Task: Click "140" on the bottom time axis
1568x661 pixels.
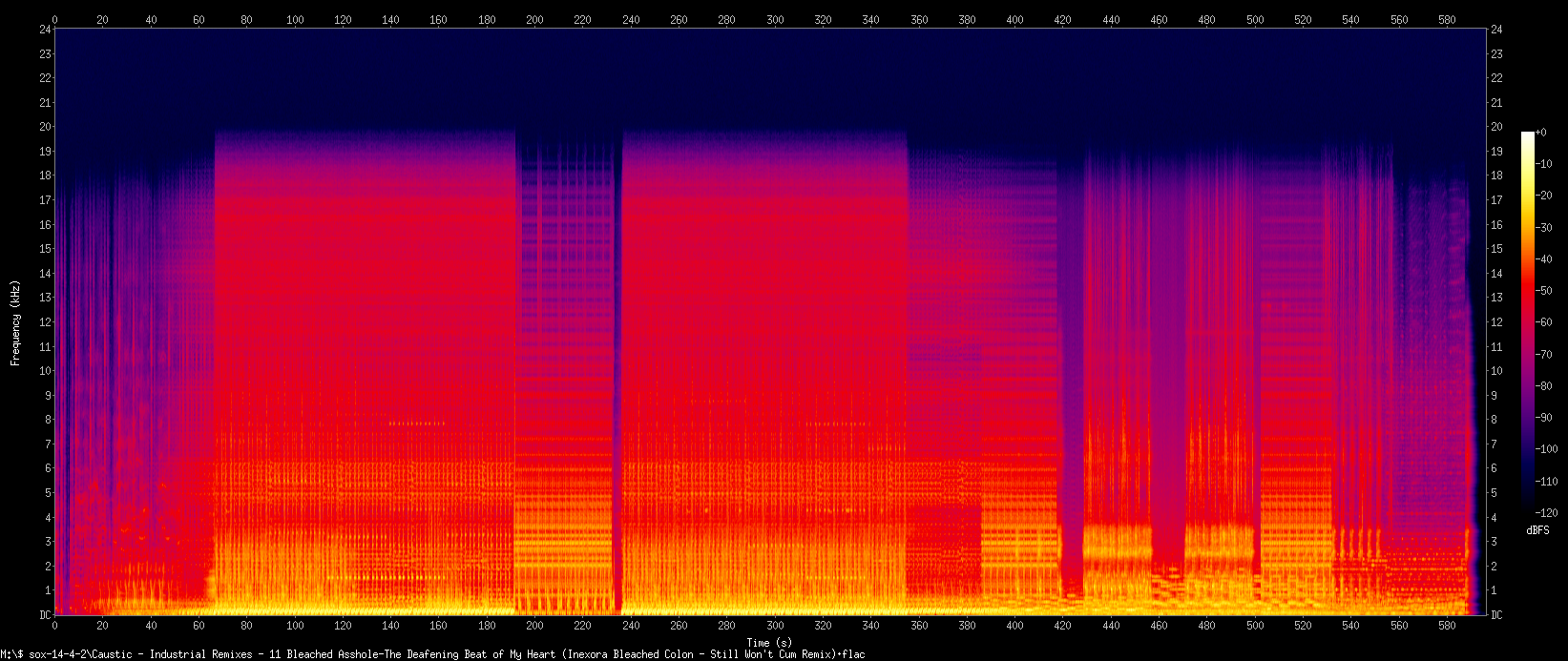Action: (x=390, y=627)
